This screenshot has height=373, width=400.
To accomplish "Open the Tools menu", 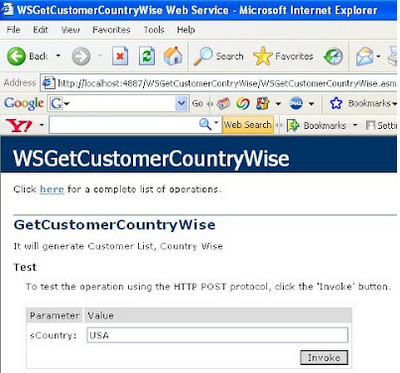I will (154, 30).
